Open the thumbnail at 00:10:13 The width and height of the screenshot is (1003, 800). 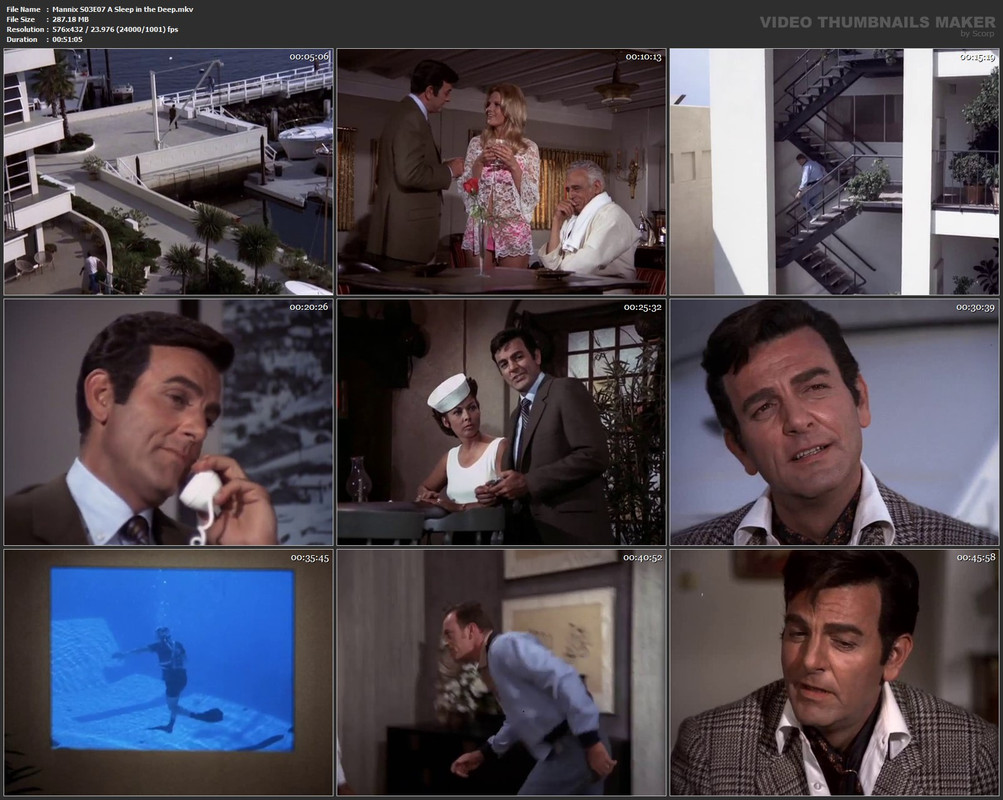(x=502, y=172)
